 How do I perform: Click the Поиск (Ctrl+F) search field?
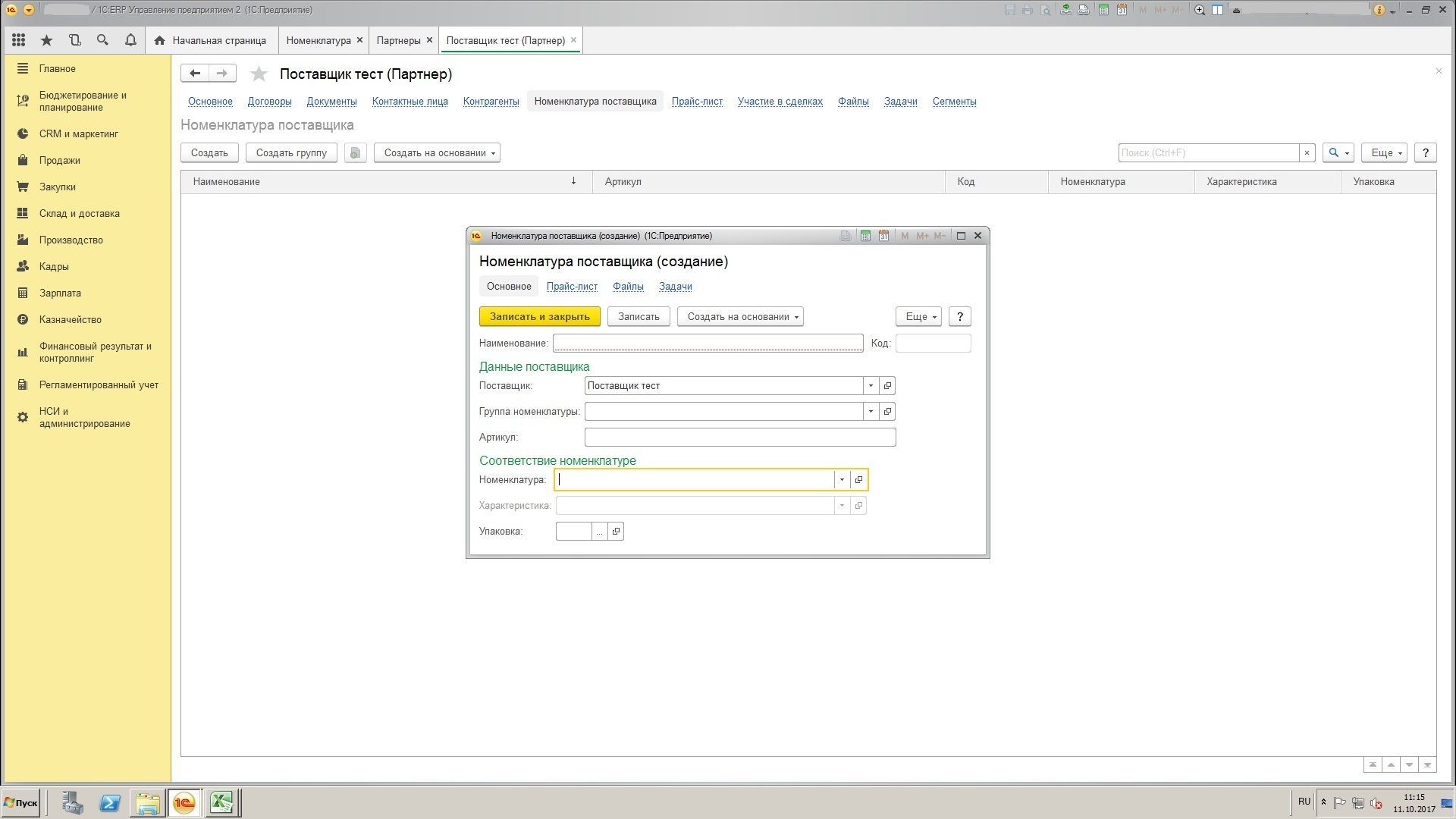[1208, 152]
